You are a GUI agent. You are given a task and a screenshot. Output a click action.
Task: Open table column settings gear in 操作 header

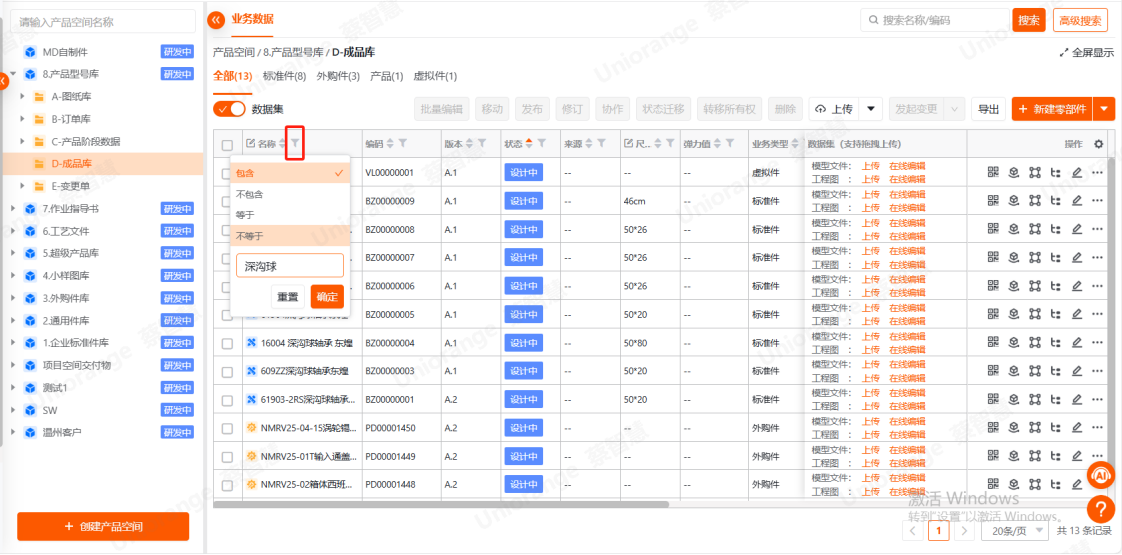1098,144
